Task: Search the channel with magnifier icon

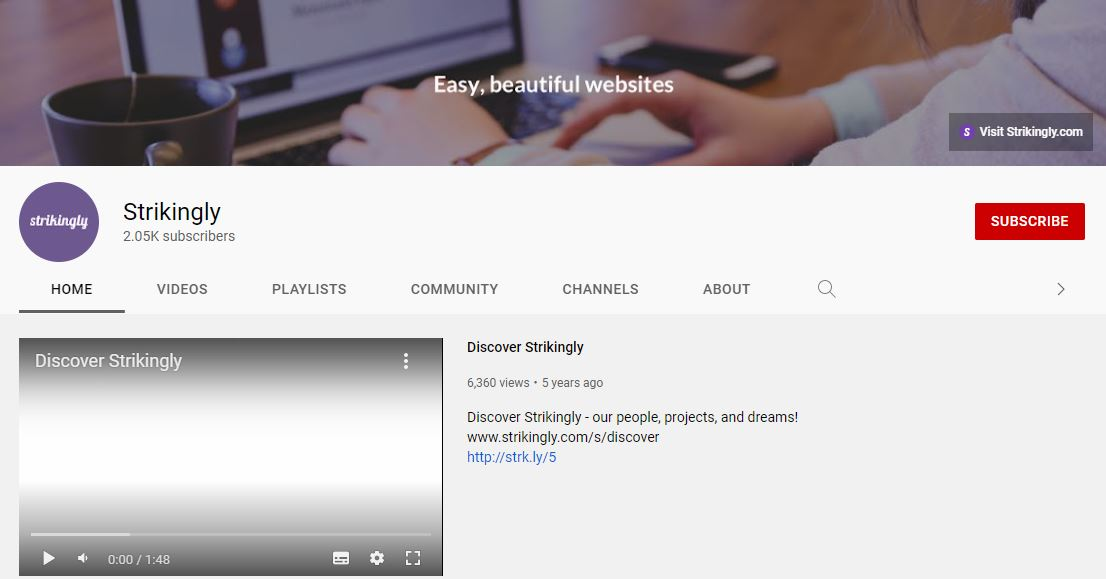Action: click(x=826, y=289)
